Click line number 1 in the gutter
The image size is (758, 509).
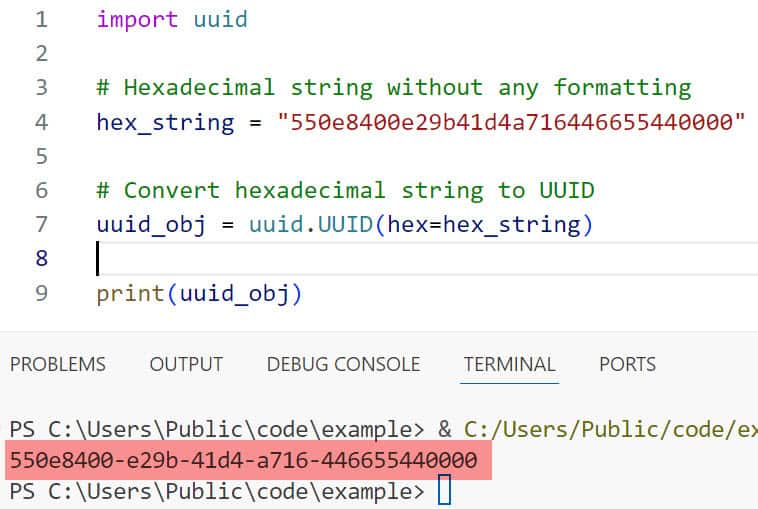40,19
